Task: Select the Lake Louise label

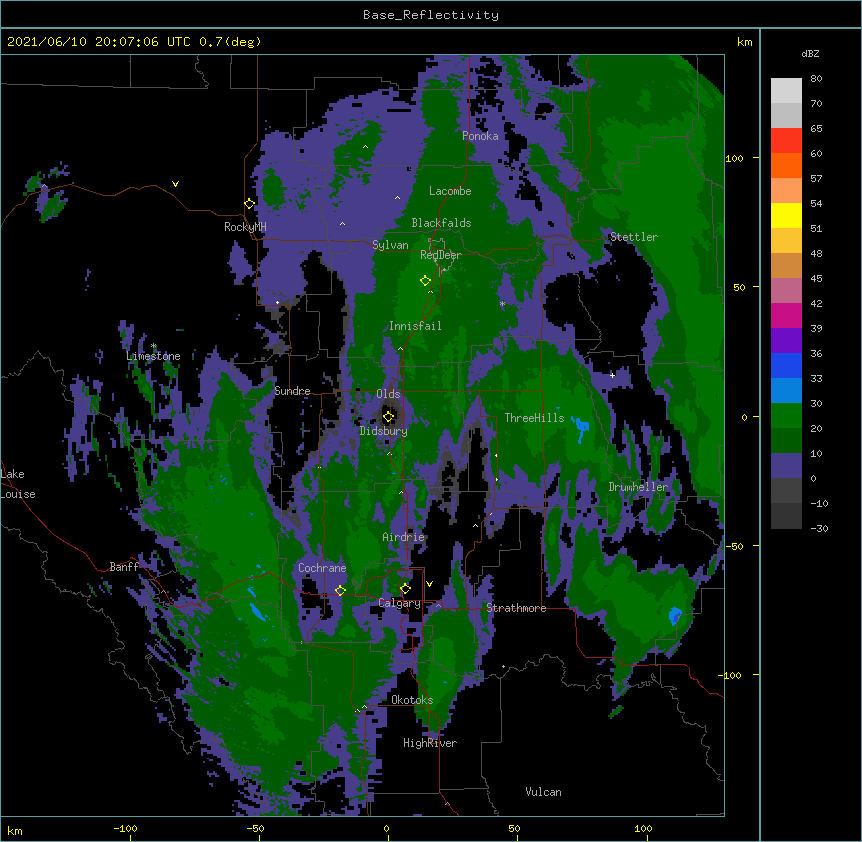Action: click(x=18, y=484)
